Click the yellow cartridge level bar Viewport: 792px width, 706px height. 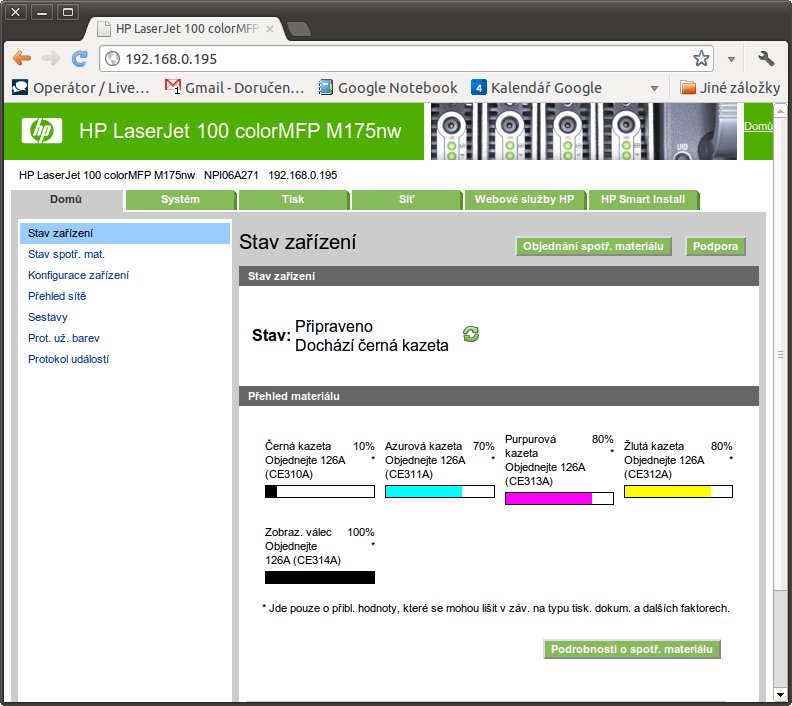[x=678, y=491]
